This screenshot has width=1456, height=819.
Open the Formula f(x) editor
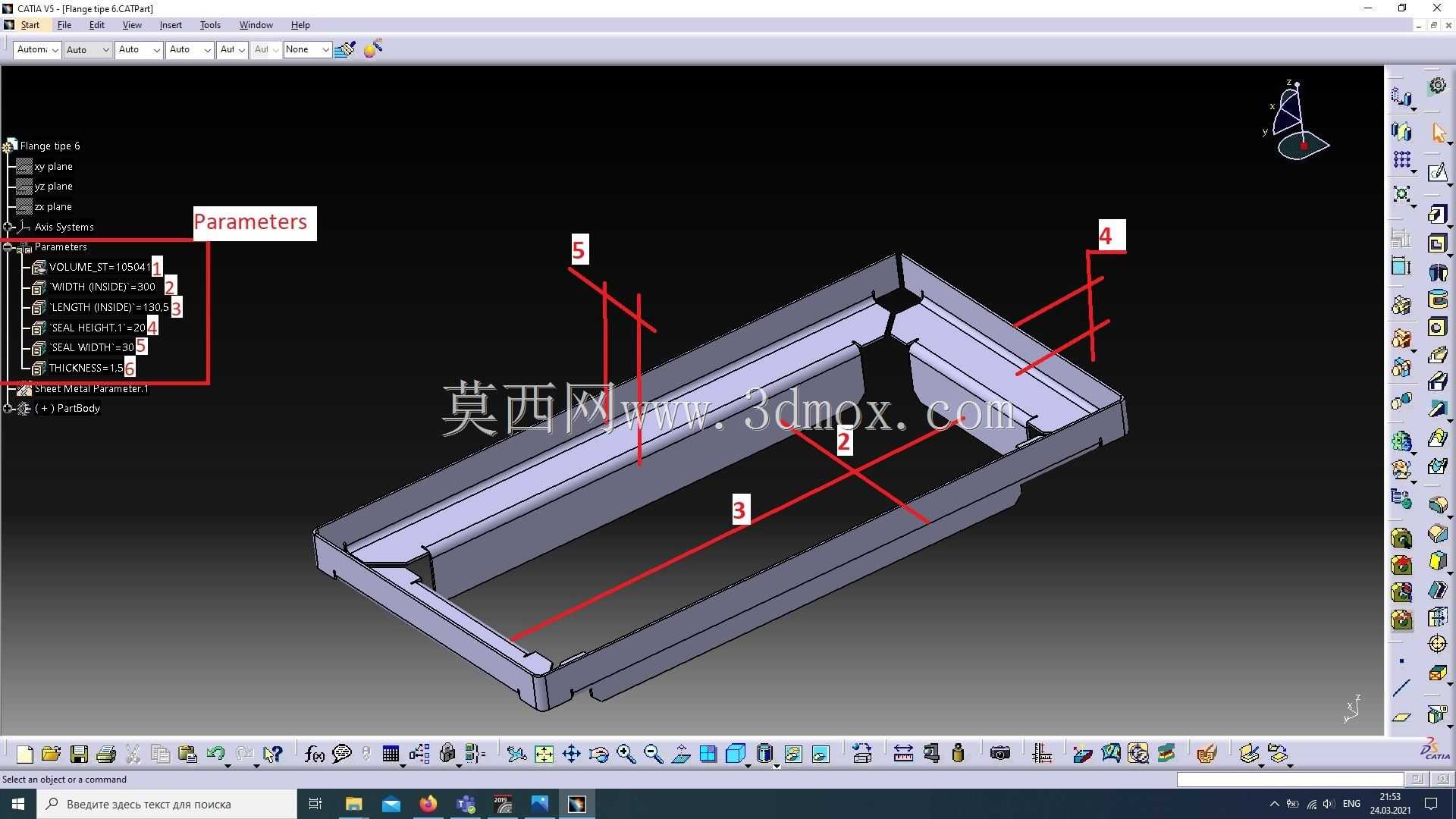[x=315, y=754]
